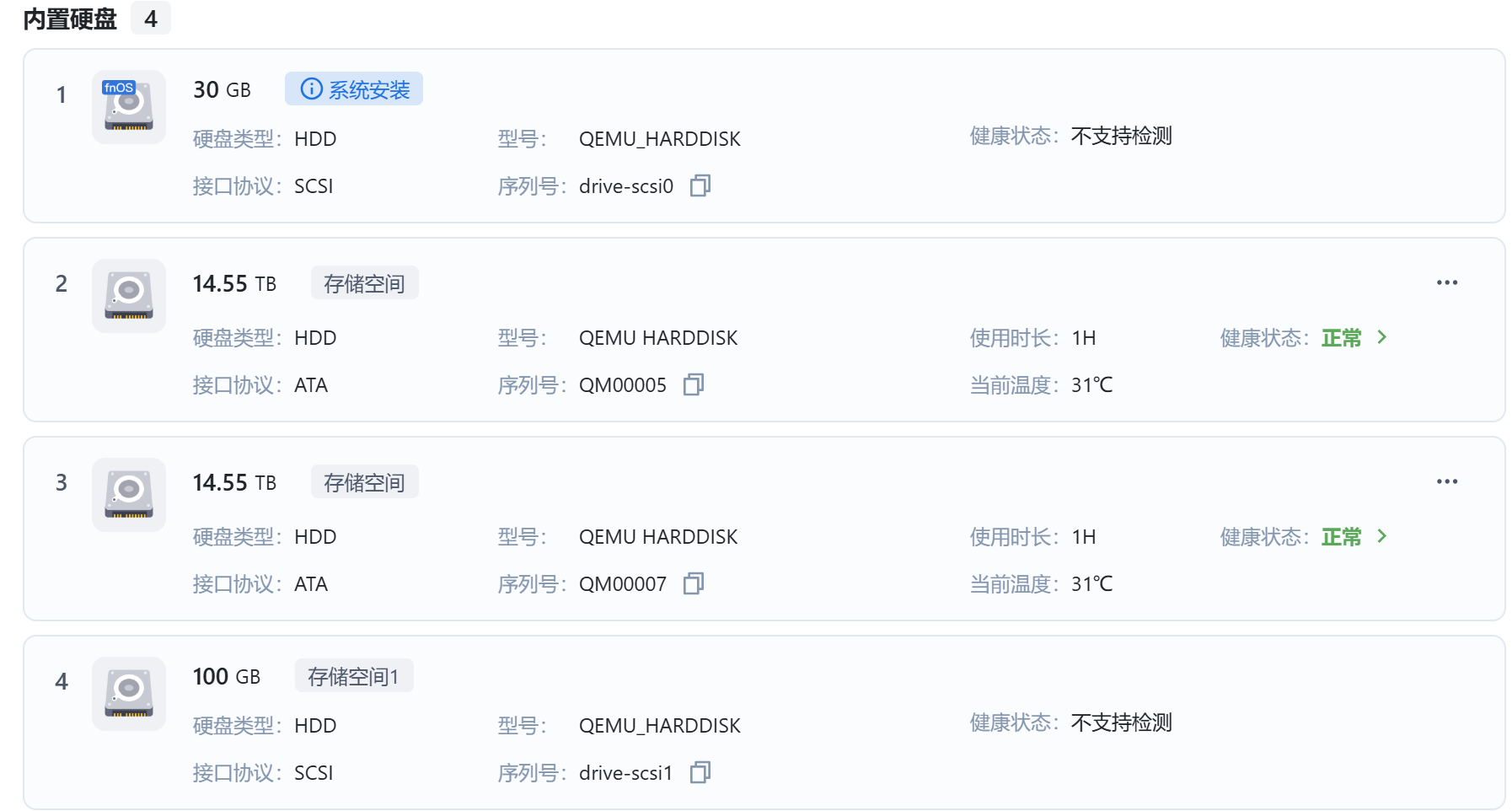Expand health status details of disk 3
Screen dimensions: 1512x811
click(1382, 536)
